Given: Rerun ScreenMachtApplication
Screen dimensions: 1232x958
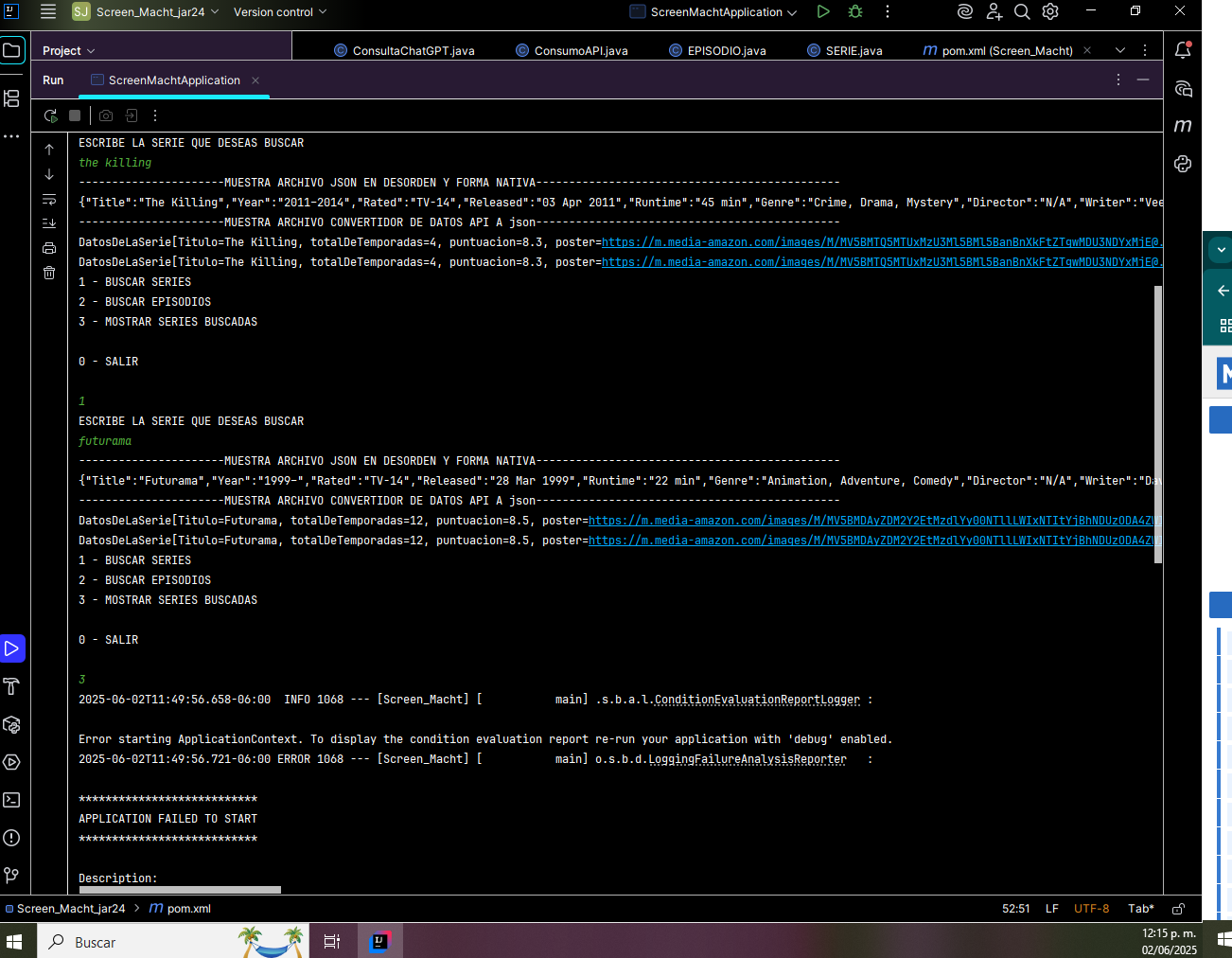Looking at the screenshot, I should pos(50,115).
